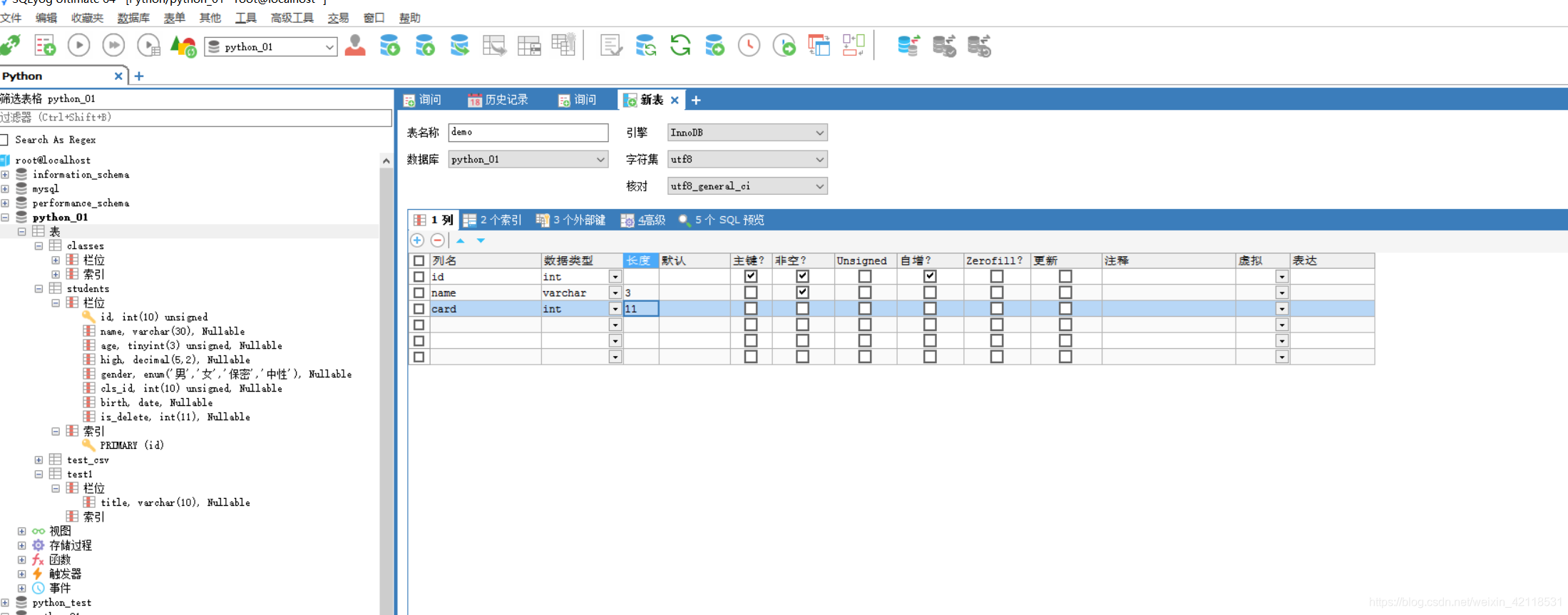Open data type dropdown for card column
The height and width of the screenshot is (615, 1568).
(615, 309)
